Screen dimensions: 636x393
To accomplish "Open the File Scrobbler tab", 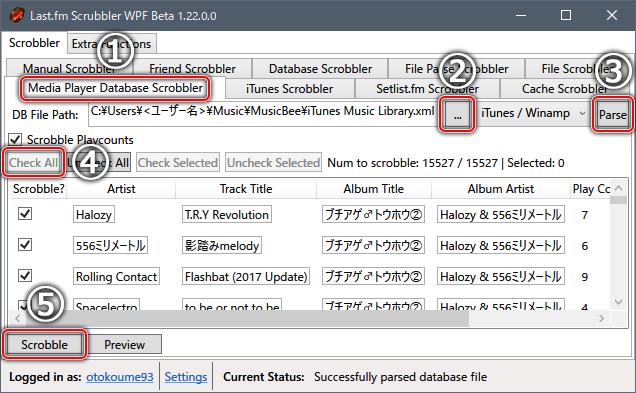I will tap(578, 69).
